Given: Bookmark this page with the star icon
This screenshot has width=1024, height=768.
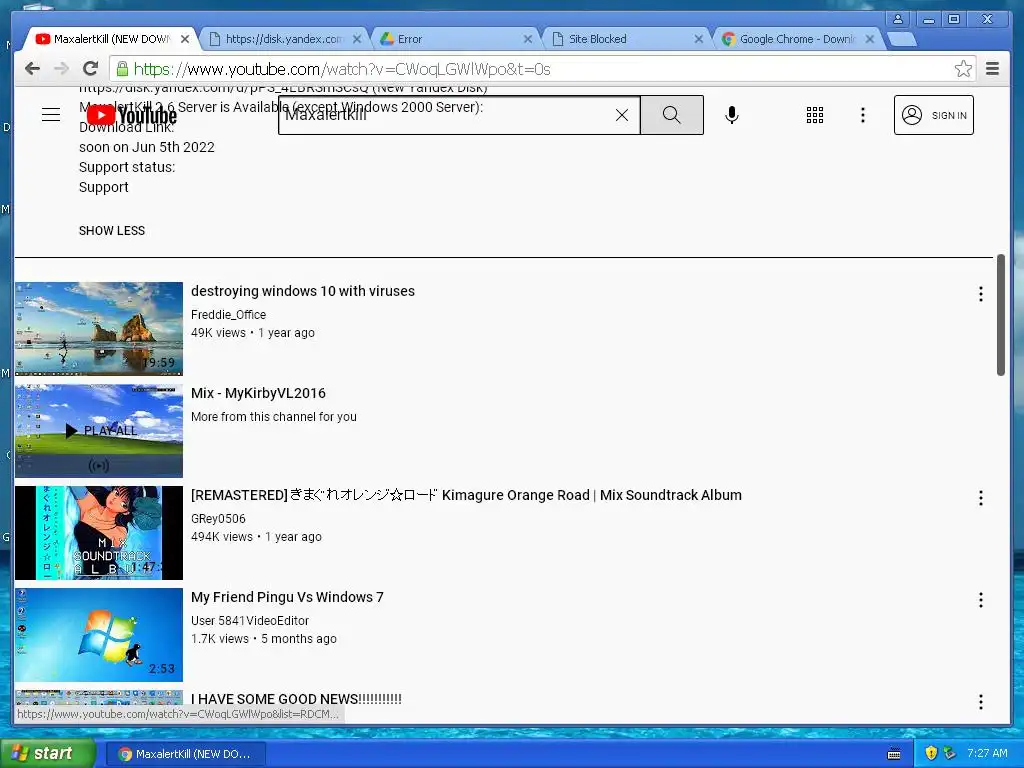Looking at the screenshot, I should (x=963, y=69).
